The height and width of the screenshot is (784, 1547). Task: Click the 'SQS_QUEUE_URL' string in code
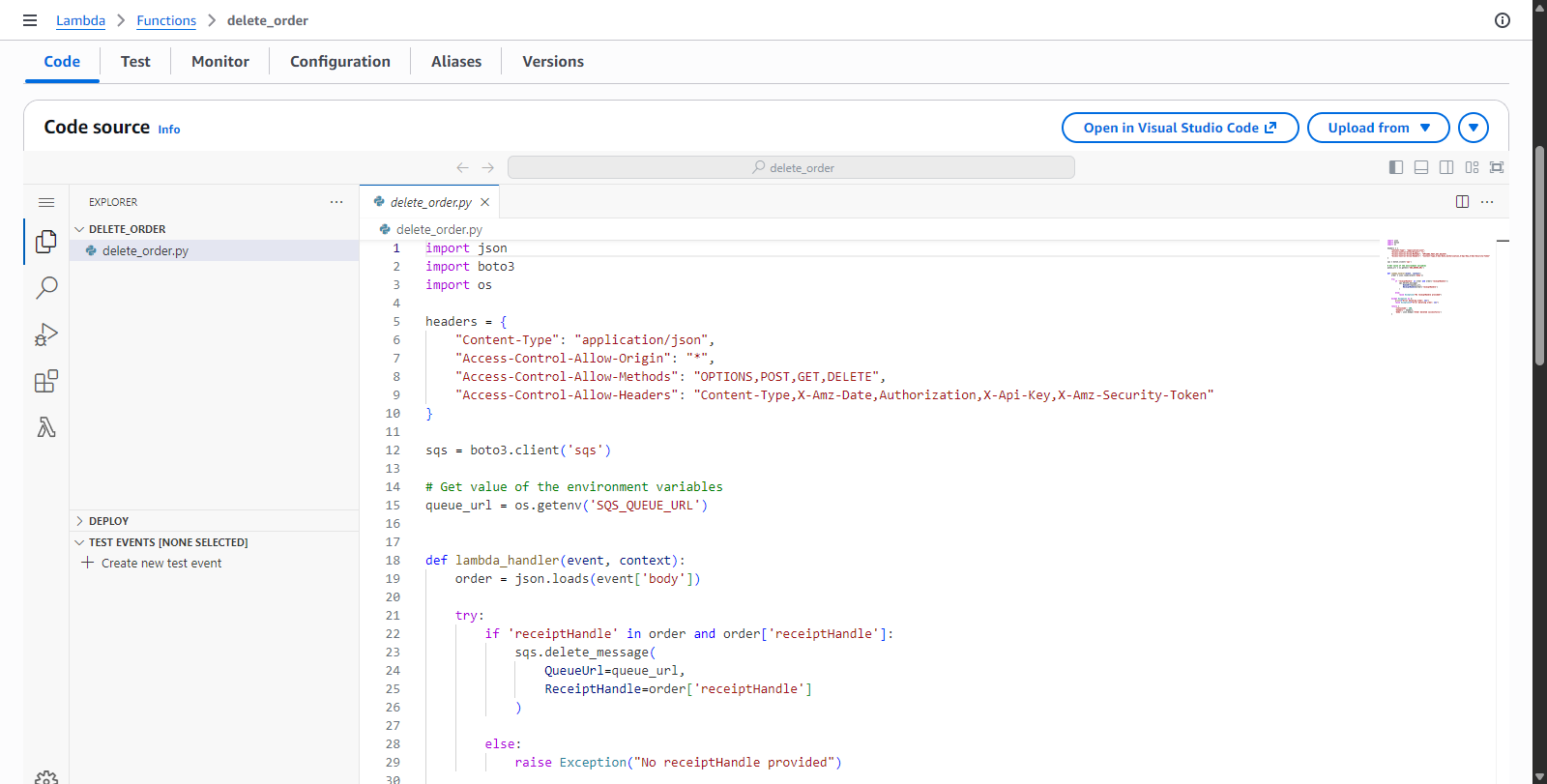[x=645, y=506]
